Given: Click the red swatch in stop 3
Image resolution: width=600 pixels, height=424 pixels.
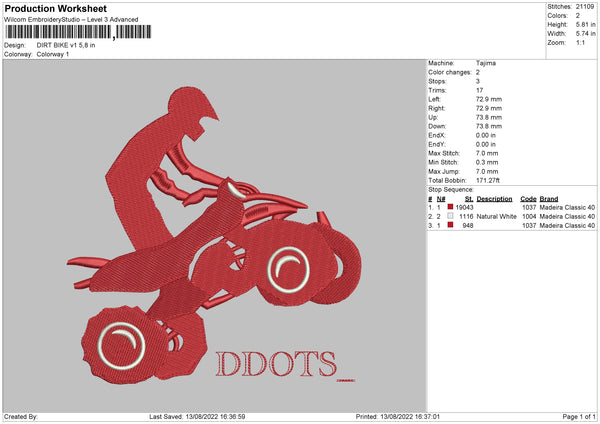Looking at the screenshot, I should pos(451,226).
